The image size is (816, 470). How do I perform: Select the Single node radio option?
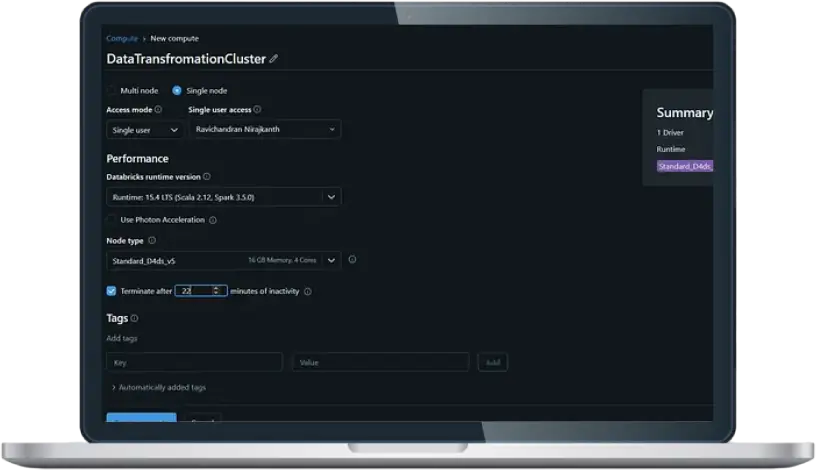click(x=177, y=91)
